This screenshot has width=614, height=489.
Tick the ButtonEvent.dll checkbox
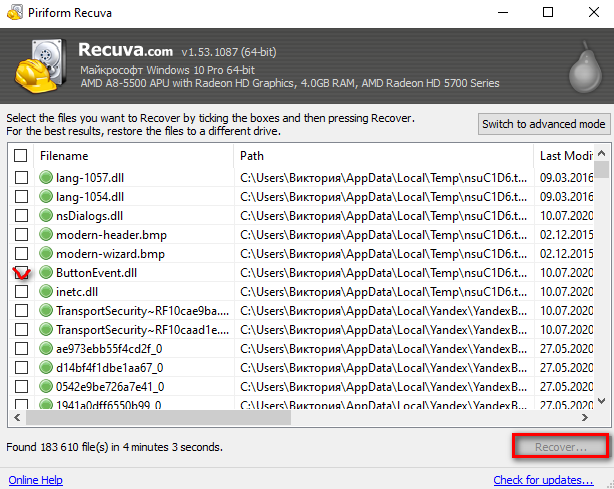tap(22, 272)
